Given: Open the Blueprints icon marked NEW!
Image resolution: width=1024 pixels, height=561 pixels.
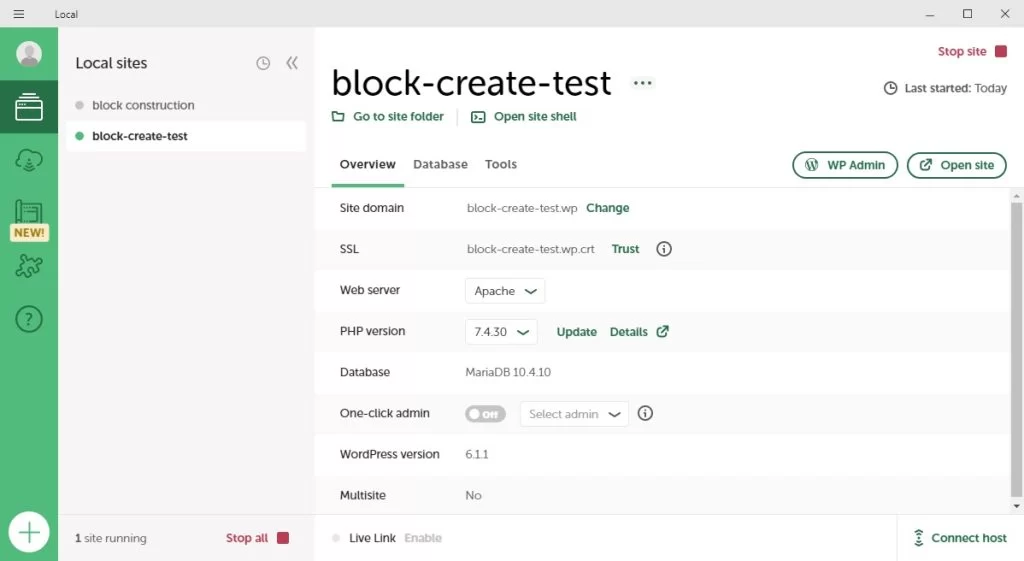Looking at the screenshot, I should [29, 219].
